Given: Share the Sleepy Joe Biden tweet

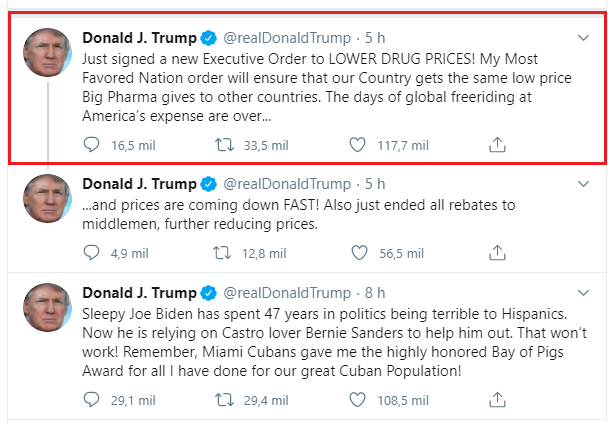Looking at the screenshot, I should click(x=496, y=399).
